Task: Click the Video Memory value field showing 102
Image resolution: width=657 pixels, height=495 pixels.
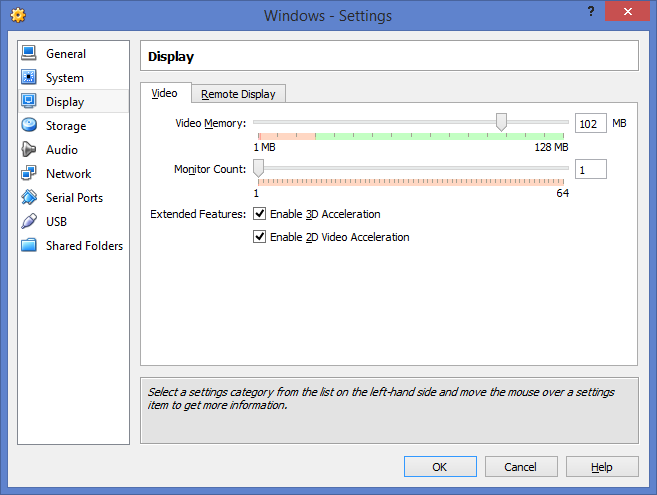Action: (x=590, y=123)
